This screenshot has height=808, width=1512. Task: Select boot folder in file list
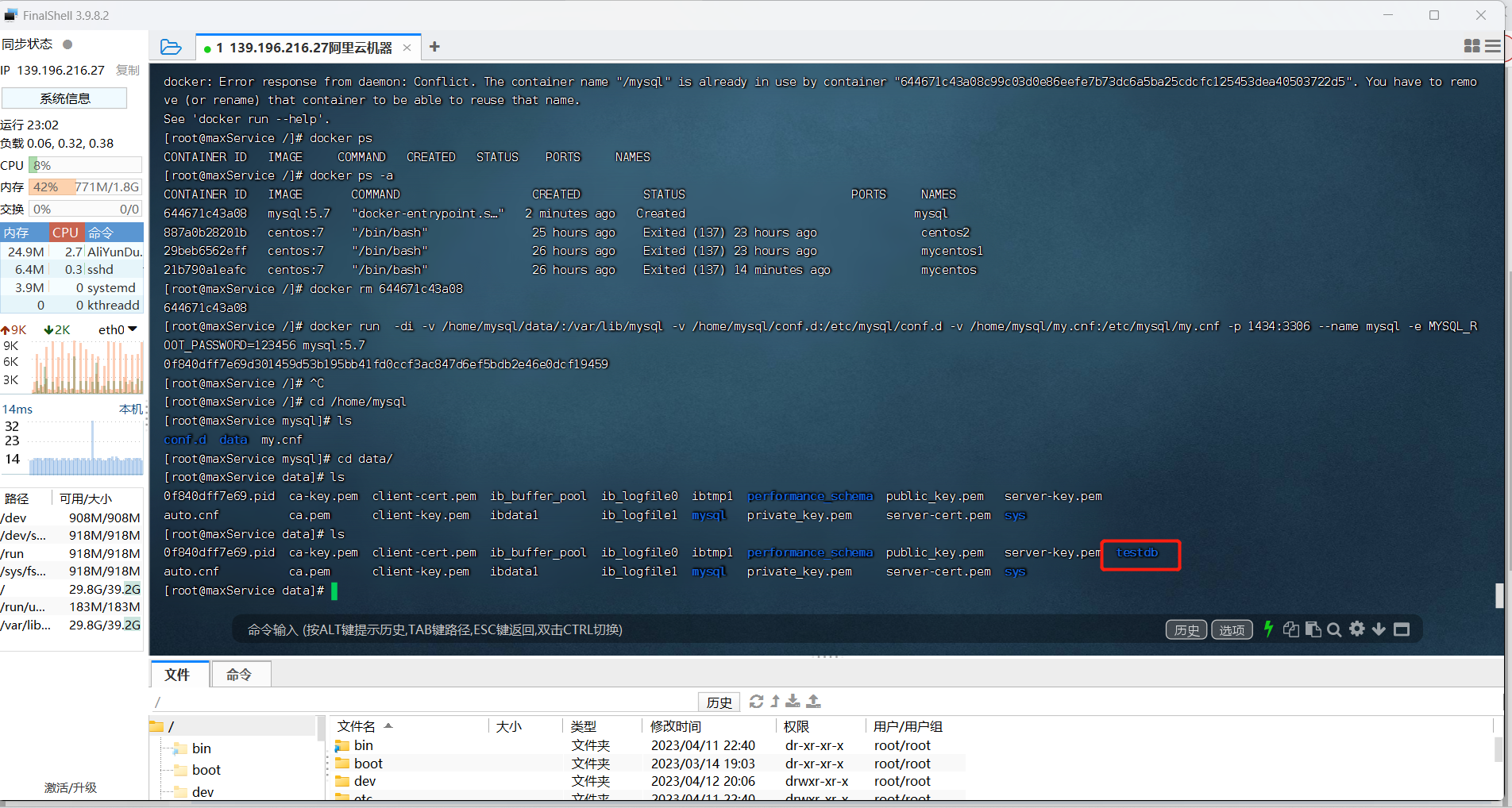pos(647,764)
